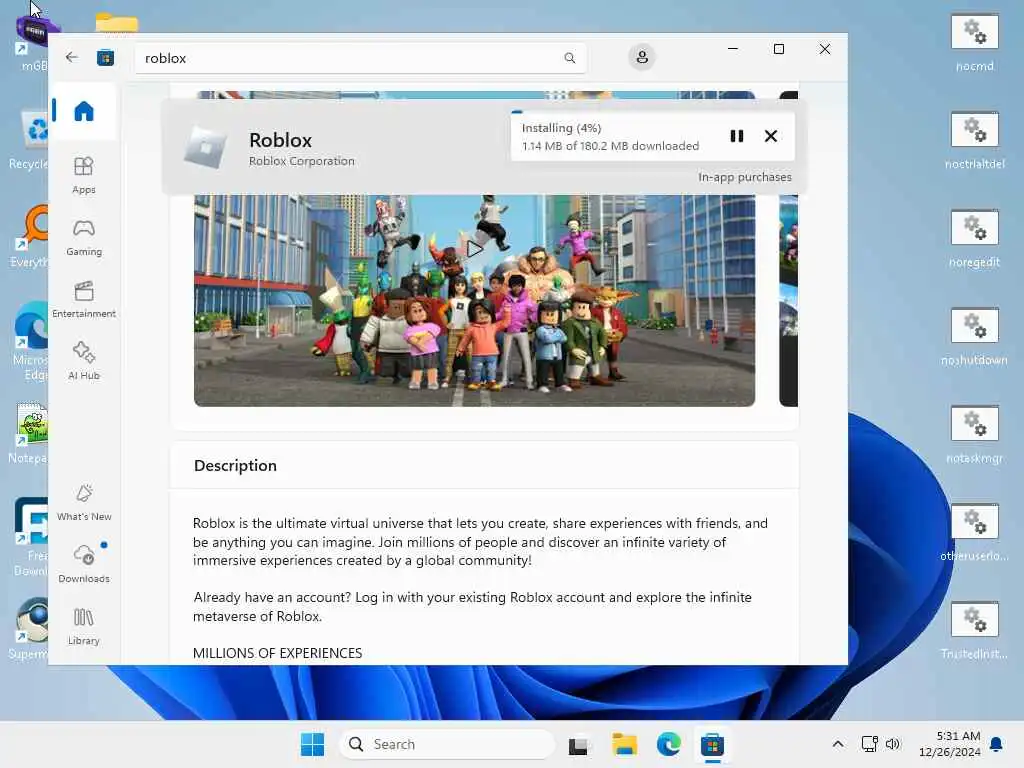Click the Roblox app title
The height and width of the screenshot is (768, 1024).
pos(280,140)
